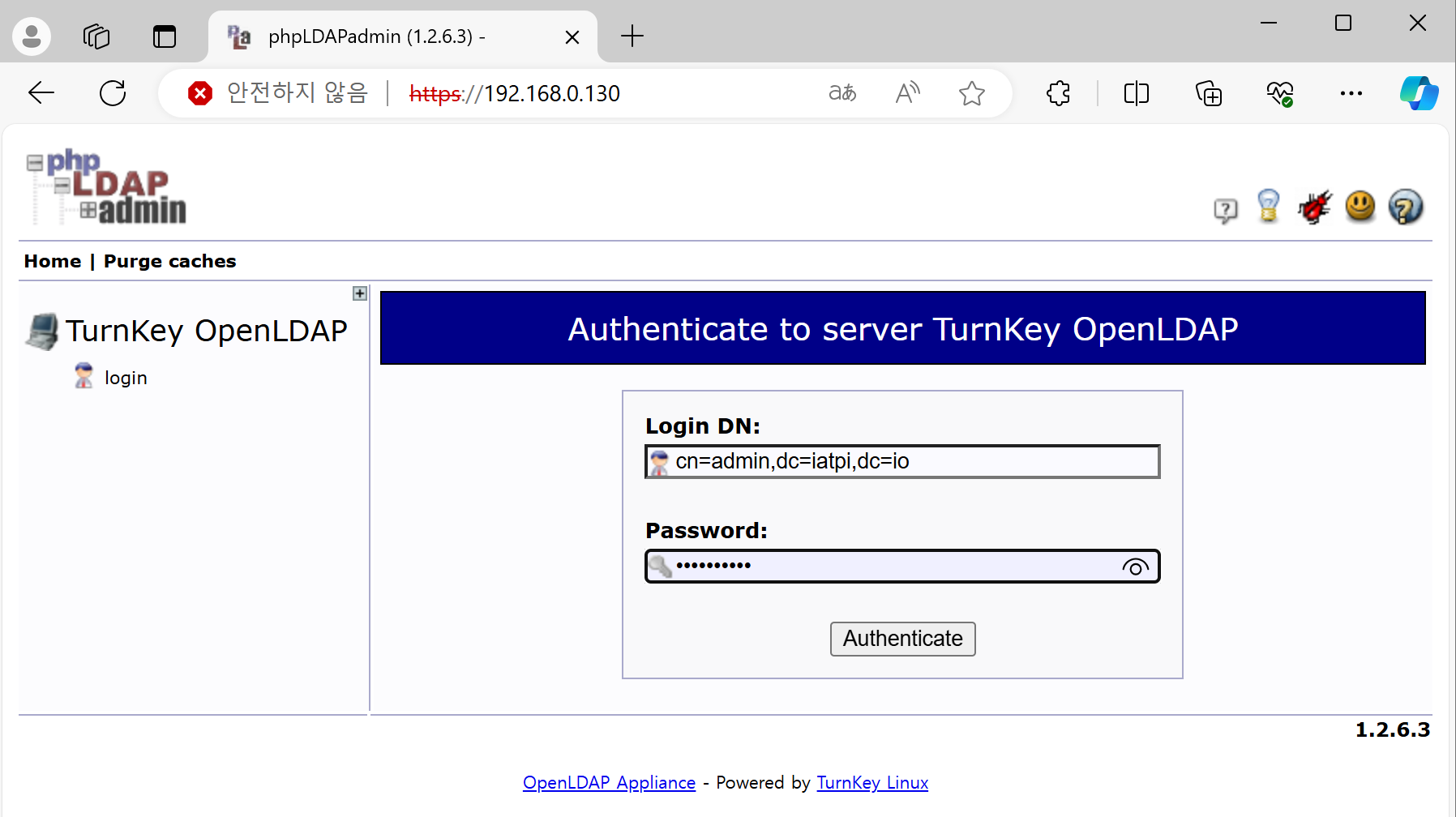This screenshot has width=1456, height=817.
Task: Click the TurnKey OpenLDAP server icon
Action: tap(42, 332)
